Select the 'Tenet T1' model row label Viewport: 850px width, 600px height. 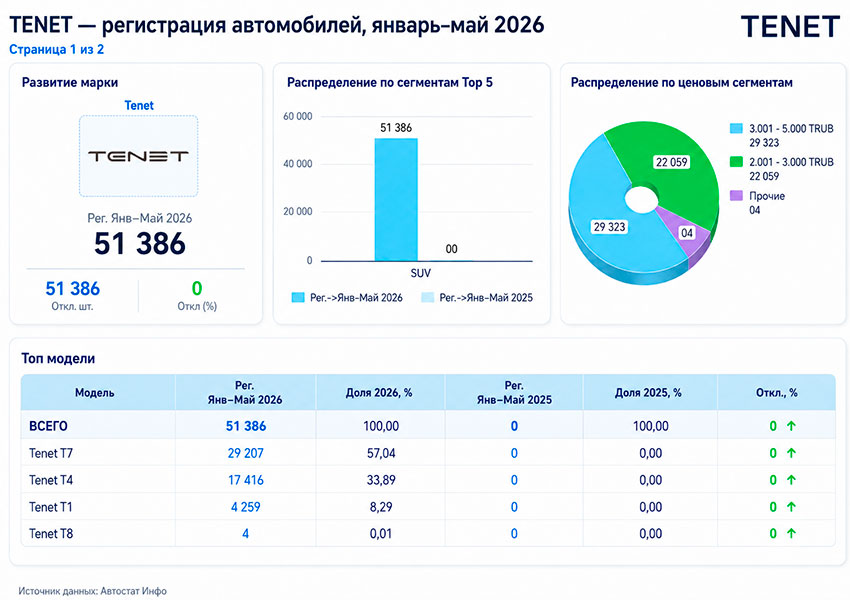click(50, 507)
